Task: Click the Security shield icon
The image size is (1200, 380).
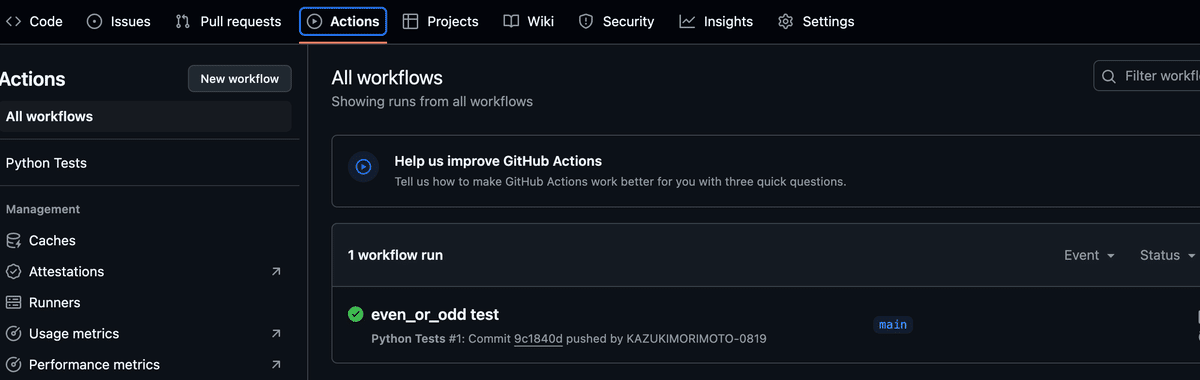Action: [586, 21]
